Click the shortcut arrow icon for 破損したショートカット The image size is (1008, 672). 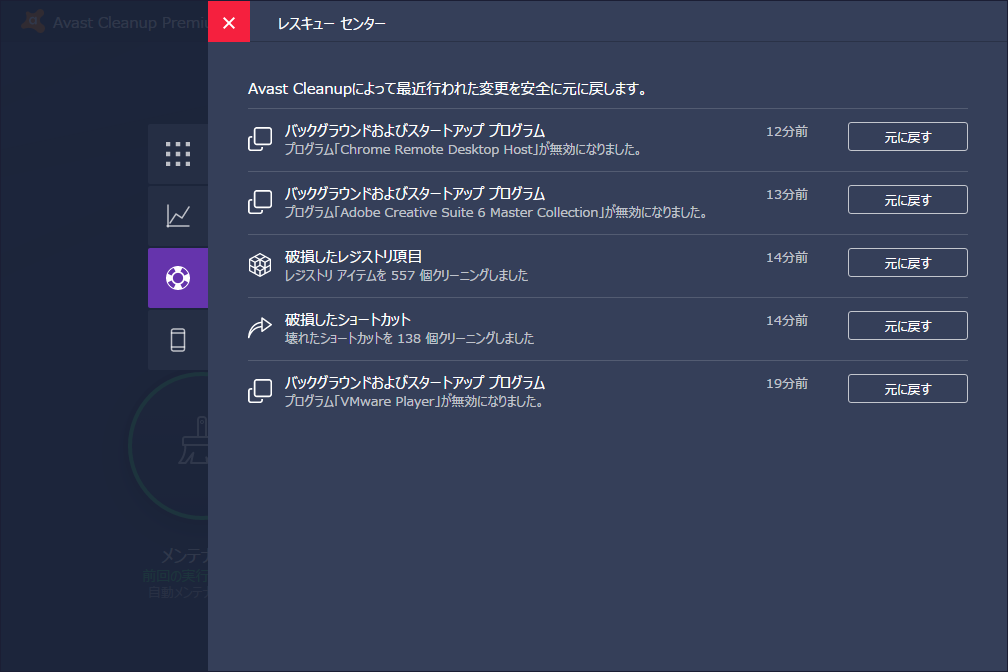[x=260, y=328]
